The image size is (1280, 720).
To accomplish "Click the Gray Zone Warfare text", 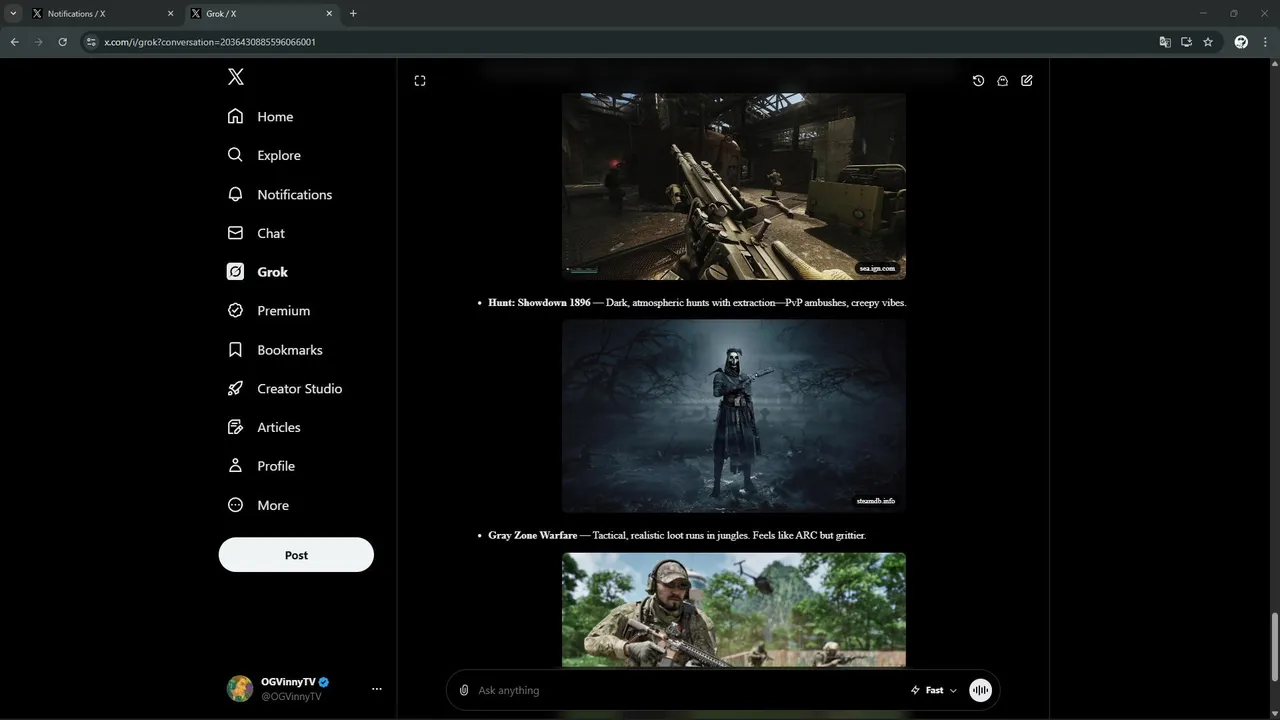I will 533,535.
